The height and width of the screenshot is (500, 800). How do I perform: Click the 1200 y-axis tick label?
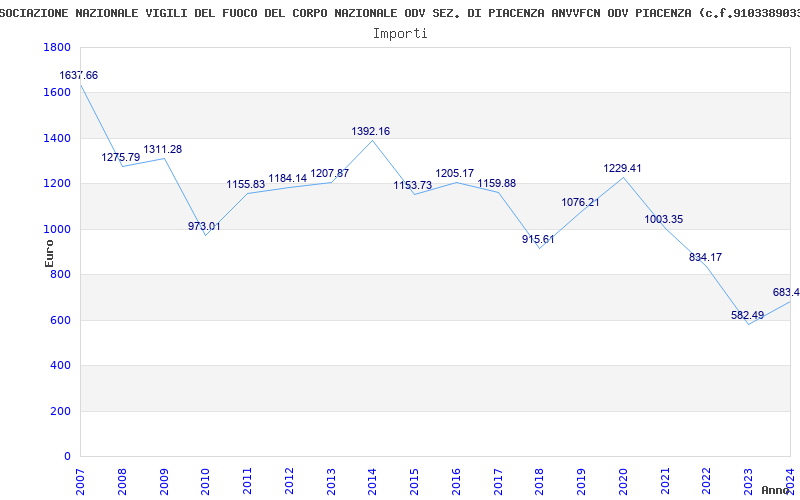coord(57,184)
